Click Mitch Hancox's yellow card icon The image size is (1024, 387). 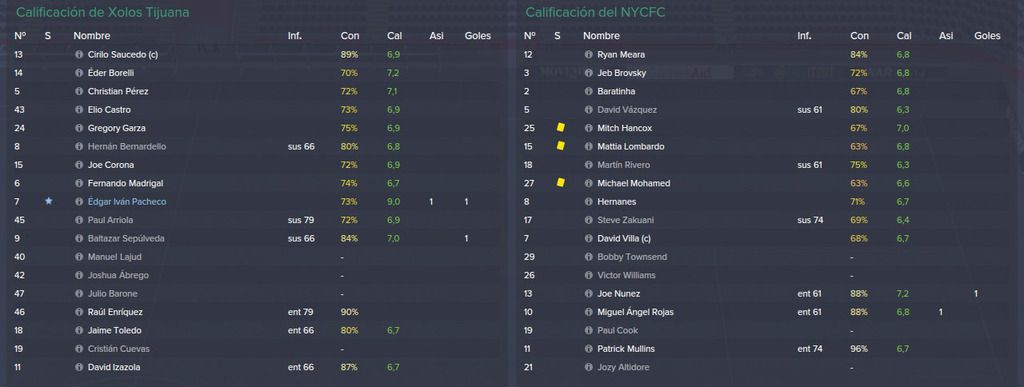coord(560,128)
